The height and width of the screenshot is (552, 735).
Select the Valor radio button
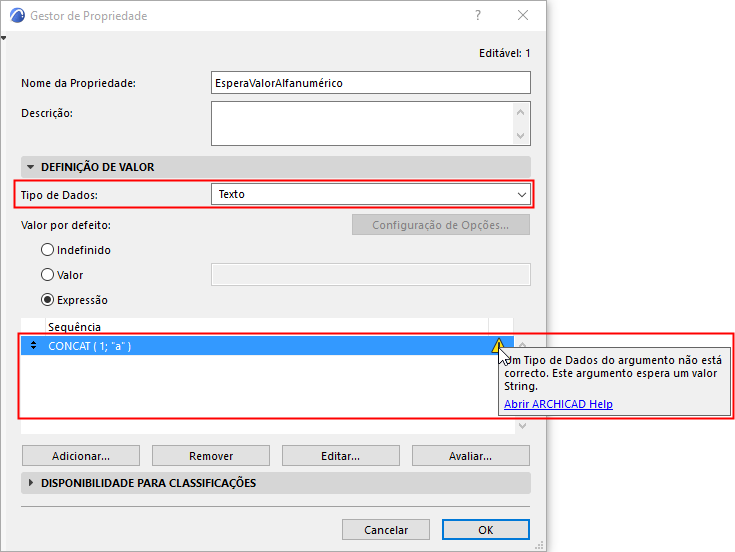47,275
